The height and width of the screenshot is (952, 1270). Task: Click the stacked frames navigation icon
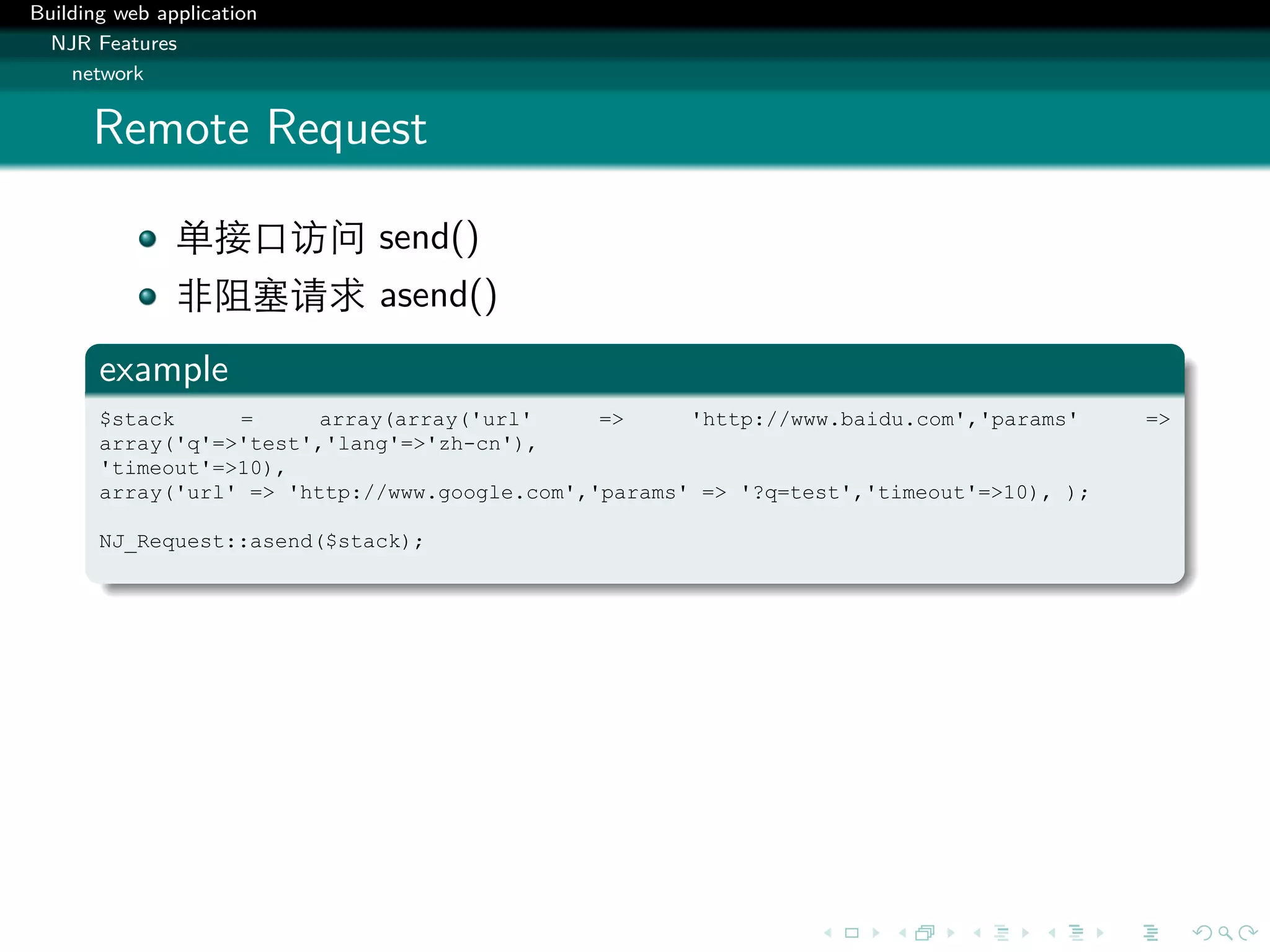925,933
